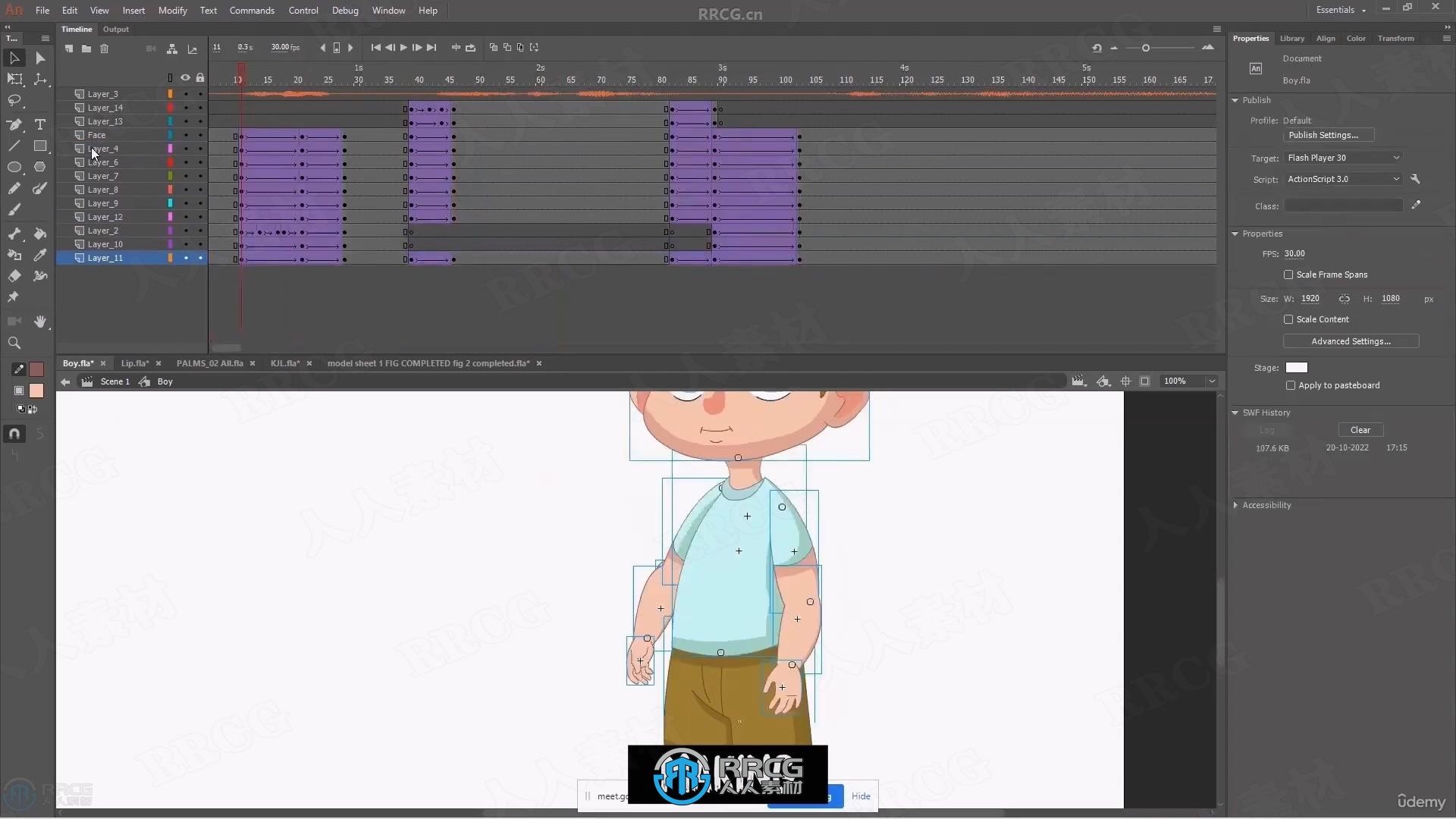The image size is (1456, 819).
Task: Select the Line tool
Action: click(x=14, y=146)
